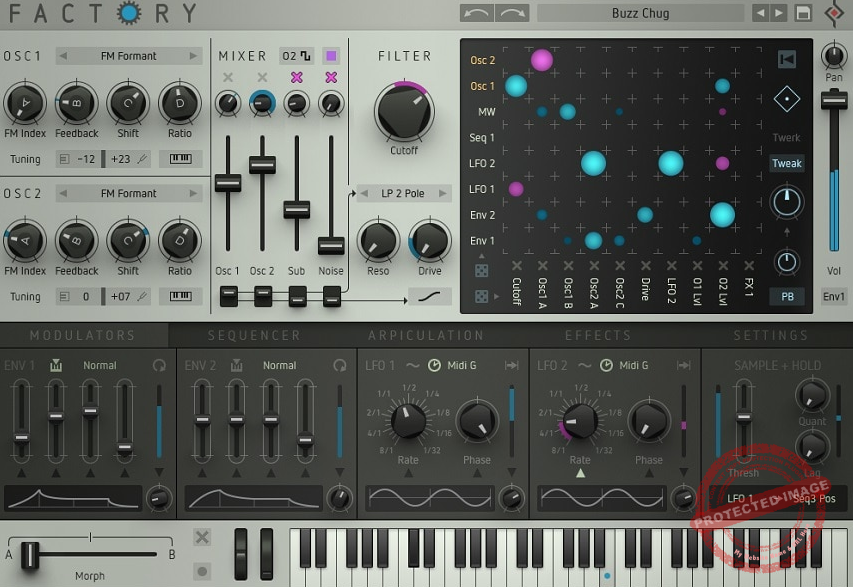Viewport: 853px width, 587px height.
Task: Open the OSC 1 FM Formant type selector
Action: point(128,55)
